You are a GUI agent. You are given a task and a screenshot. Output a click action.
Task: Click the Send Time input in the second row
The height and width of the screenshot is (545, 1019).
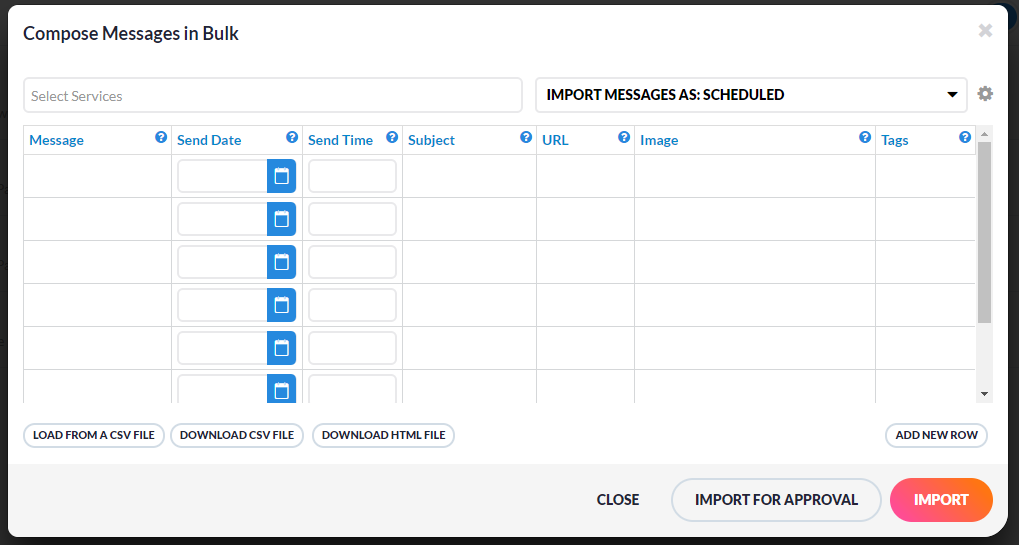[352, 219]
